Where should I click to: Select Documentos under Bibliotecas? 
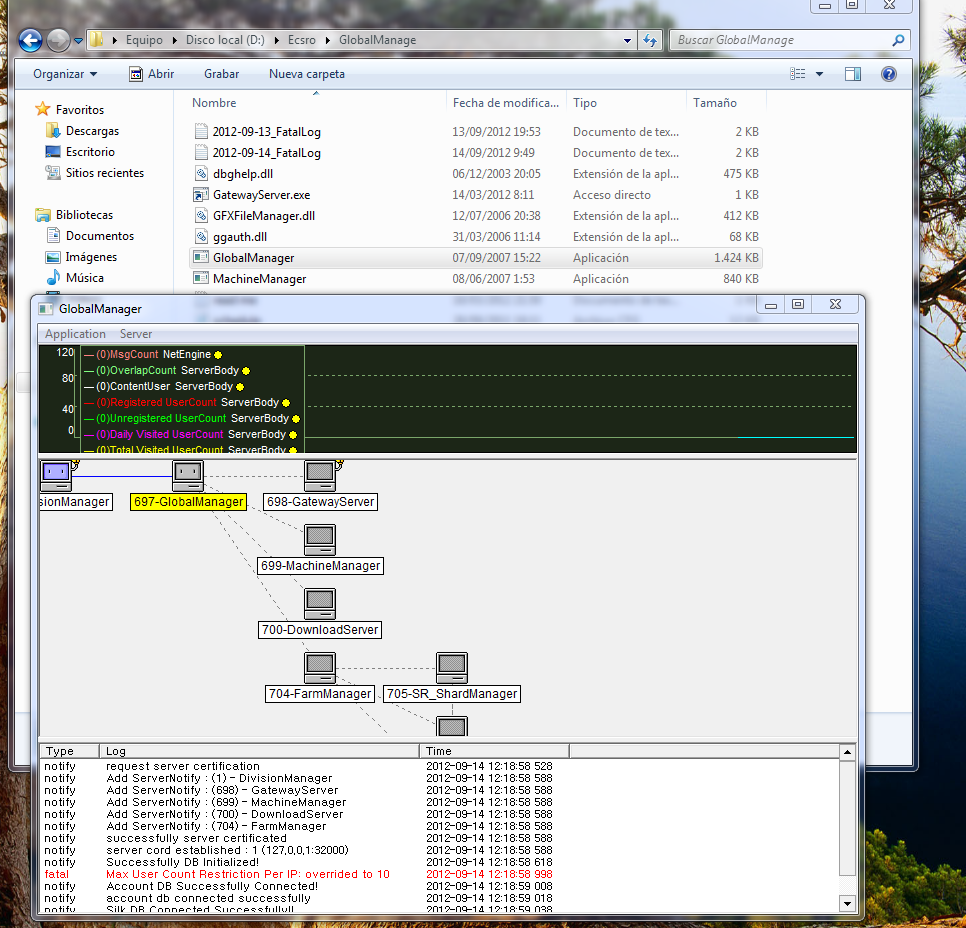(x=91, y=235)
